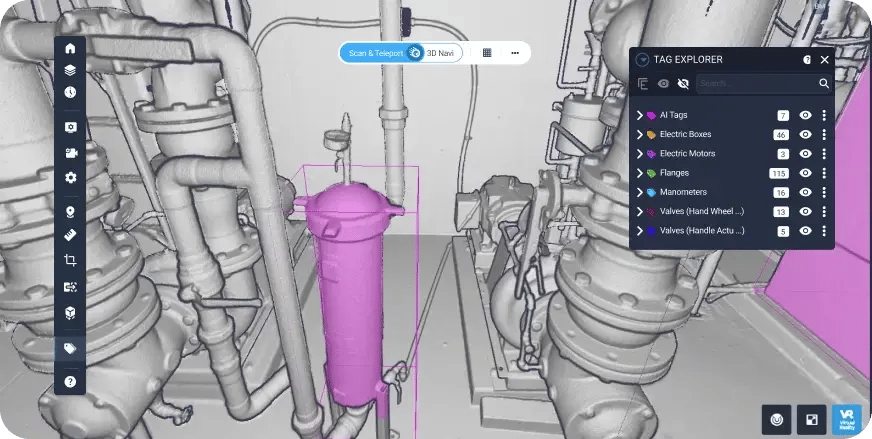Expand the AI Tags group
The width and height of the screenshot is (872, 439).
640,115
